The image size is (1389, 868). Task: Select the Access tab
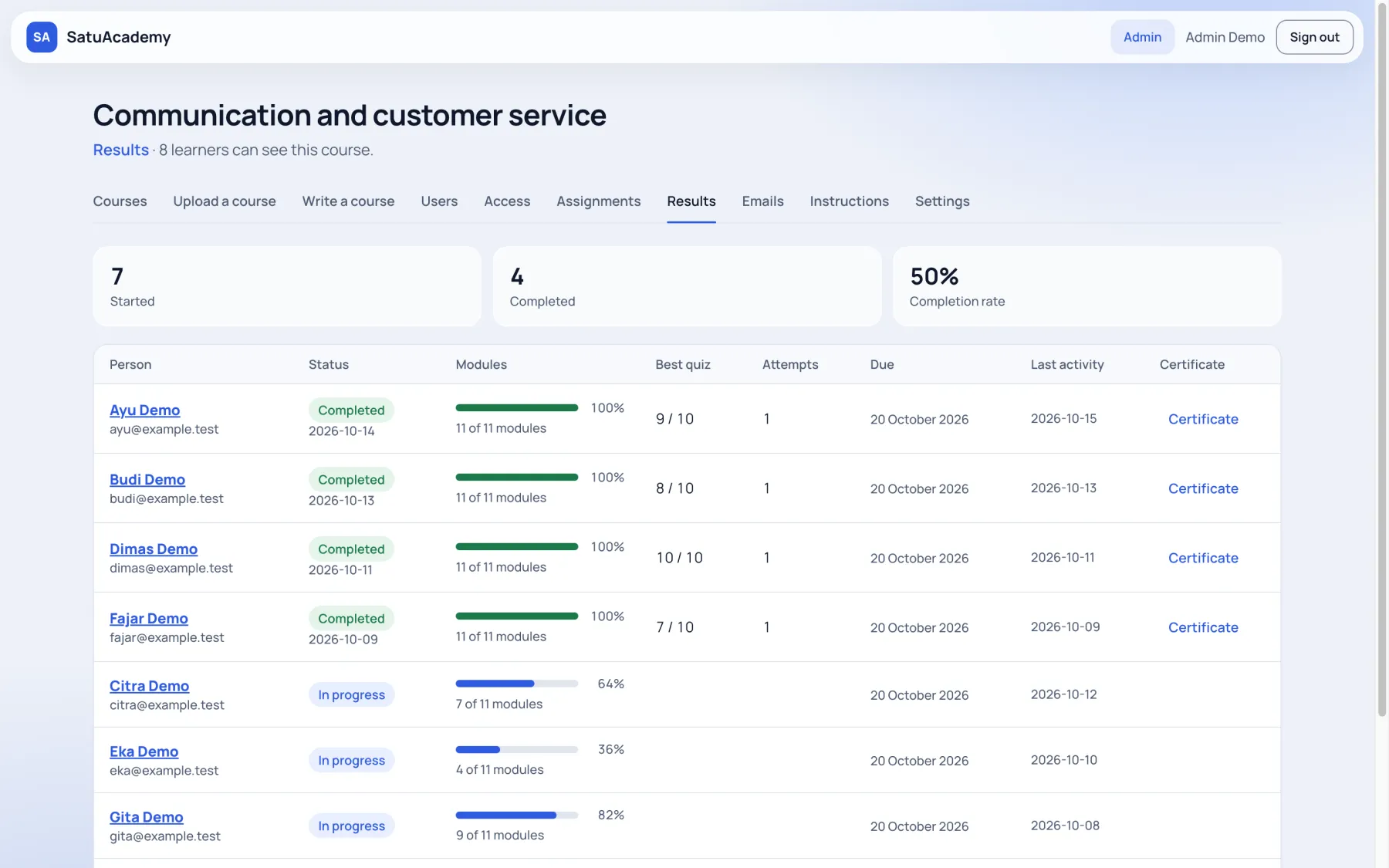(507, 201)
